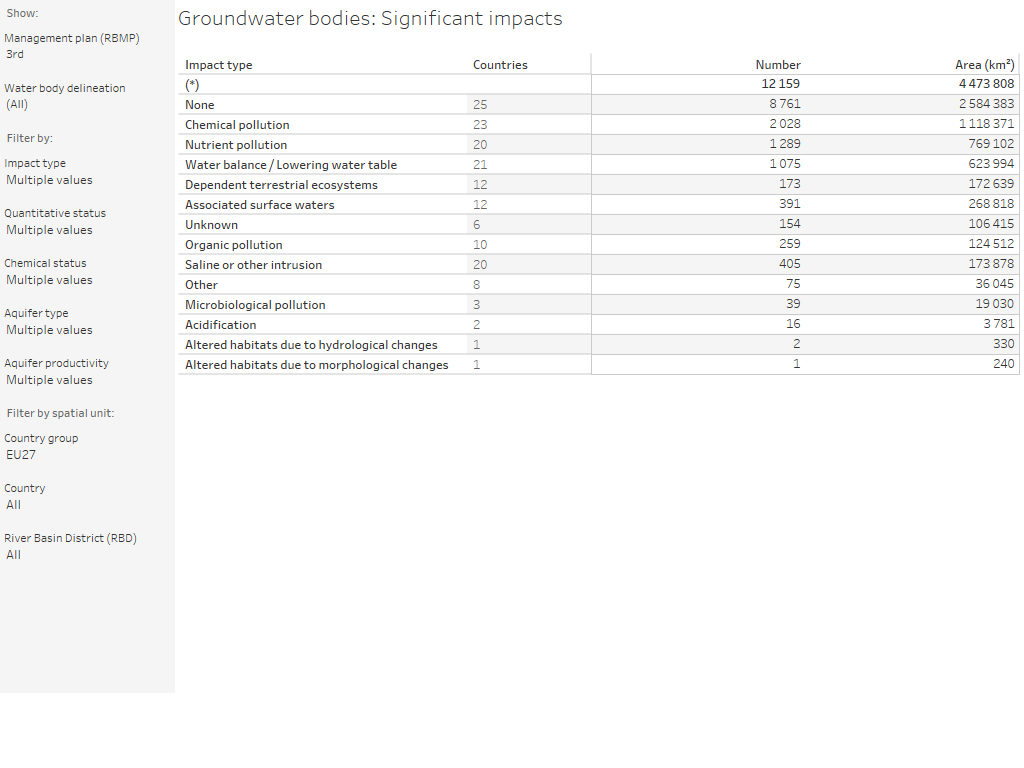Open the Aquifer productivity Multiple values filter
Image resolution: width=1024 pixels, height=768 pixels.
pyautogui.click(x=49, y=380)
